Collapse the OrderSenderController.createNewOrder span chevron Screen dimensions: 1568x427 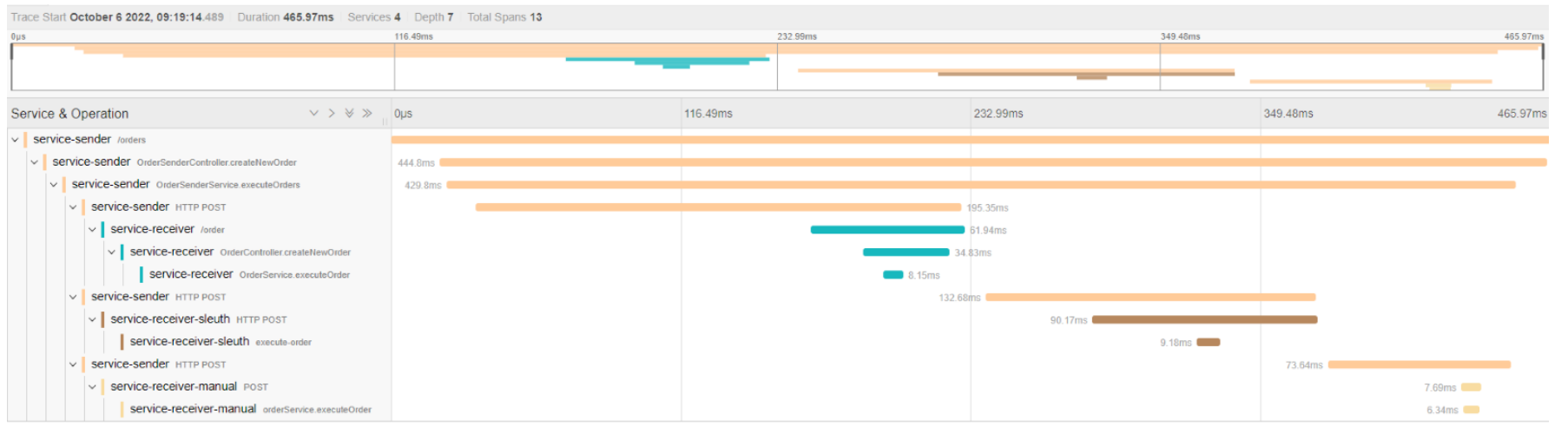[x=34, y=162]
